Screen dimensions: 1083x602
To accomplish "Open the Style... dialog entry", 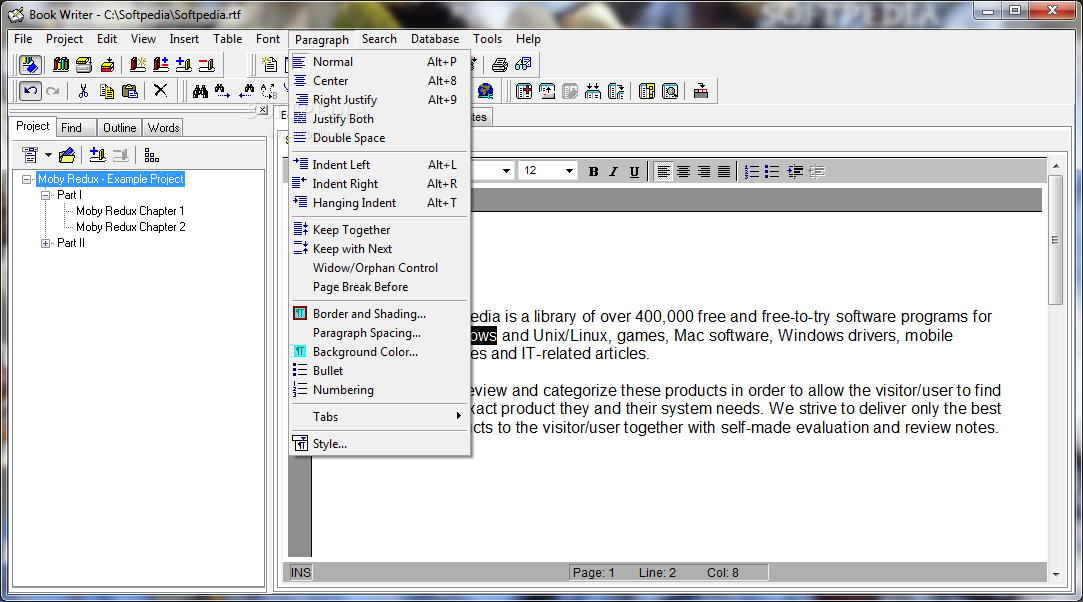I will click(x=378, y=444).
